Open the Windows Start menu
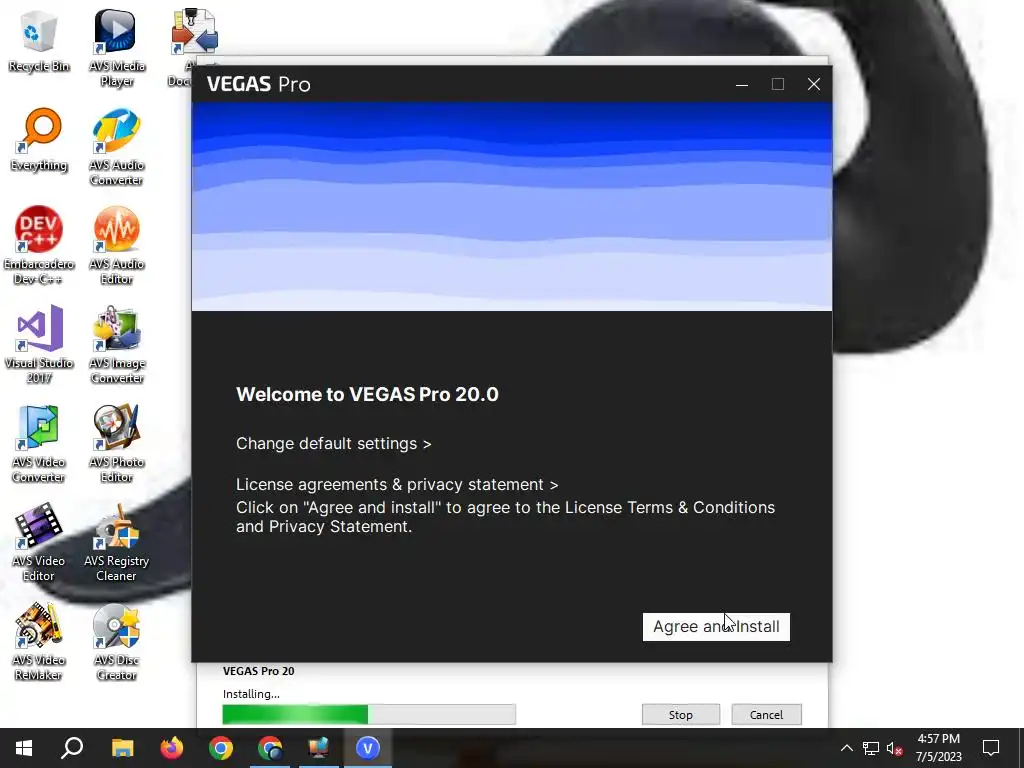This screenshot has width=1024, height=768. (x=24, y=748)
